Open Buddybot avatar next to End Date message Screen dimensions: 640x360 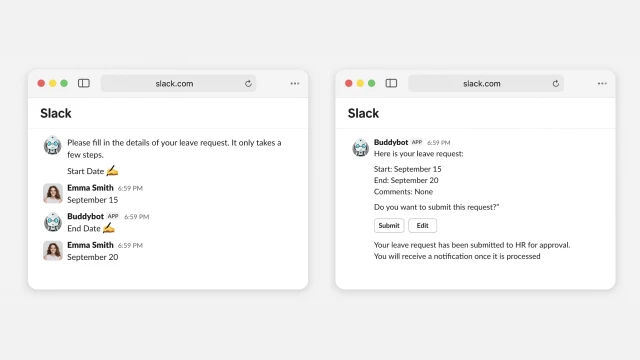pos(53,222)
